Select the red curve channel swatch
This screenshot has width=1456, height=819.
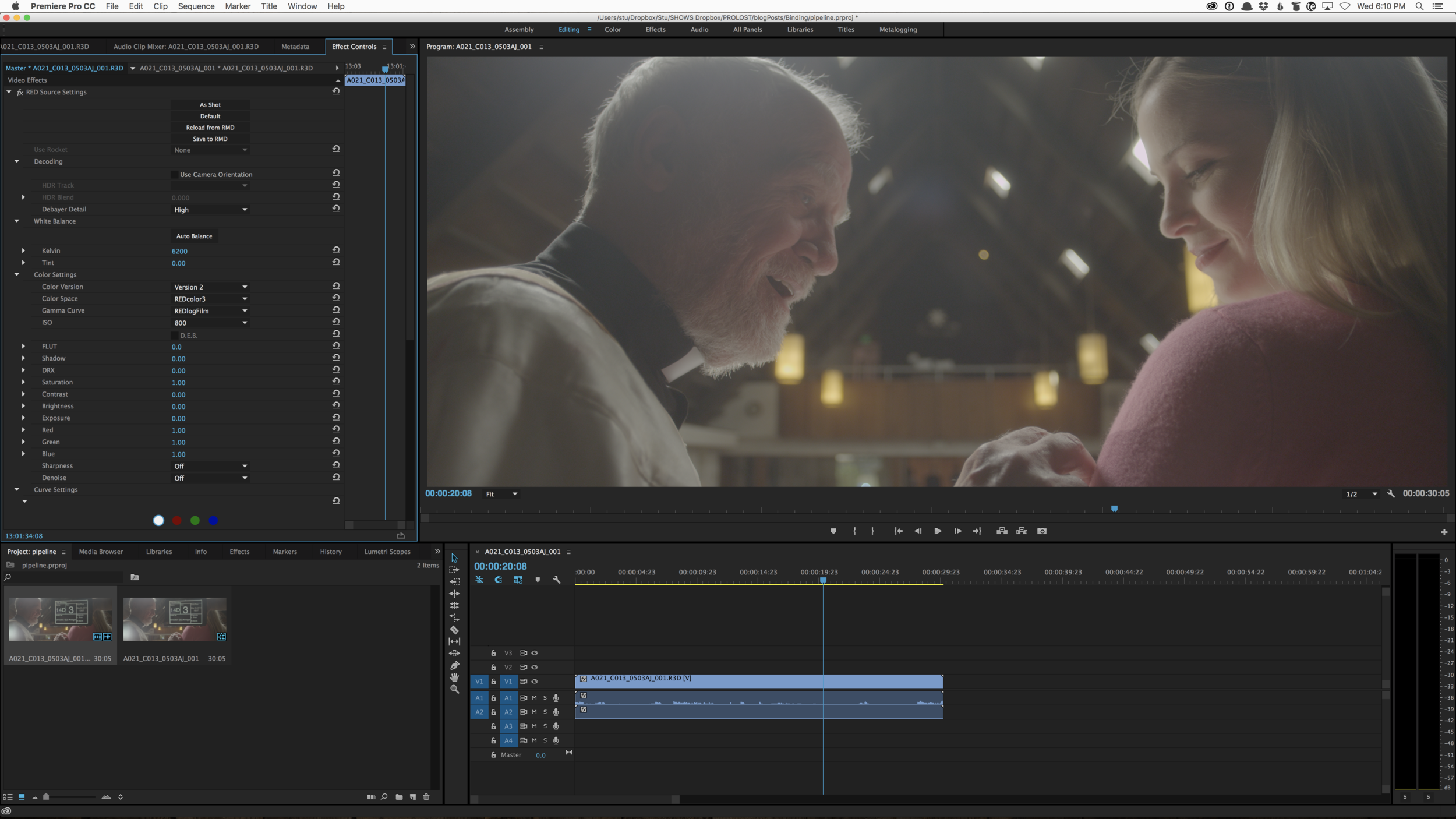tap(177, 521)
